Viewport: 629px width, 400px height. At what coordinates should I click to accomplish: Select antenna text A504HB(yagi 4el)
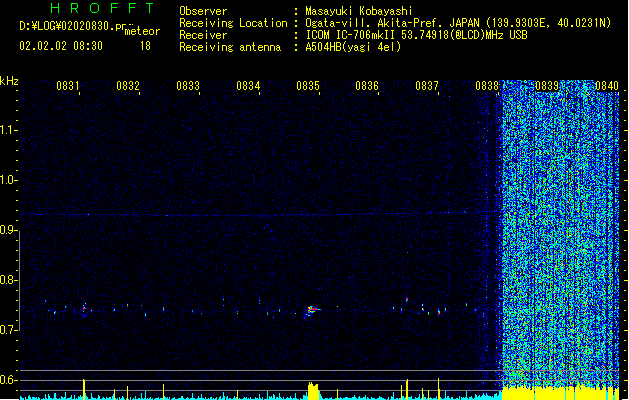click(x=353, y=47)
